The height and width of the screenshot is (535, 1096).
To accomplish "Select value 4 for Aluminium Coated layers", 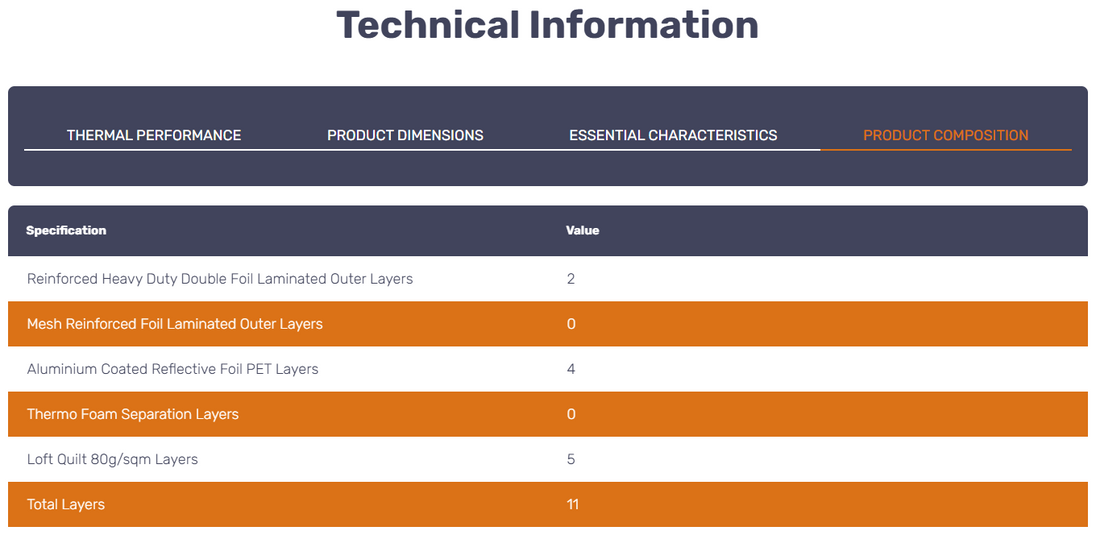I will [571, 369].
